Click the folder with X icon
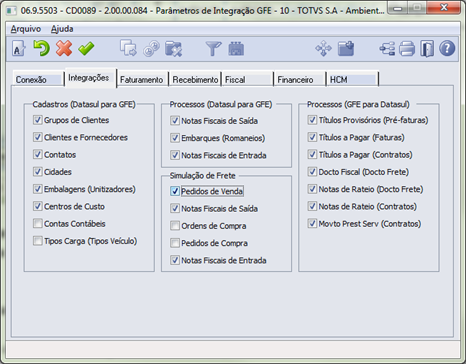 point(173,49)
